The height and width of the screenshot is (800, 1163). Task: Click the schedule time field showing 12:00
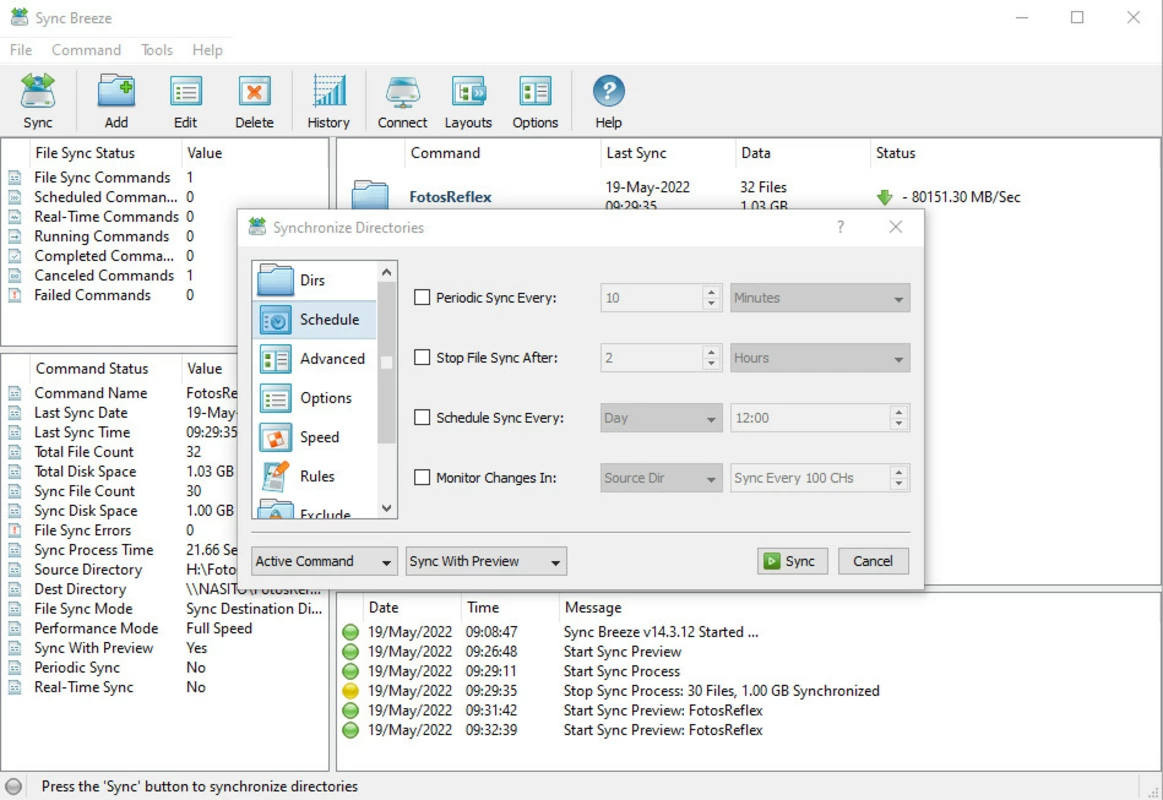click(810, 418)
